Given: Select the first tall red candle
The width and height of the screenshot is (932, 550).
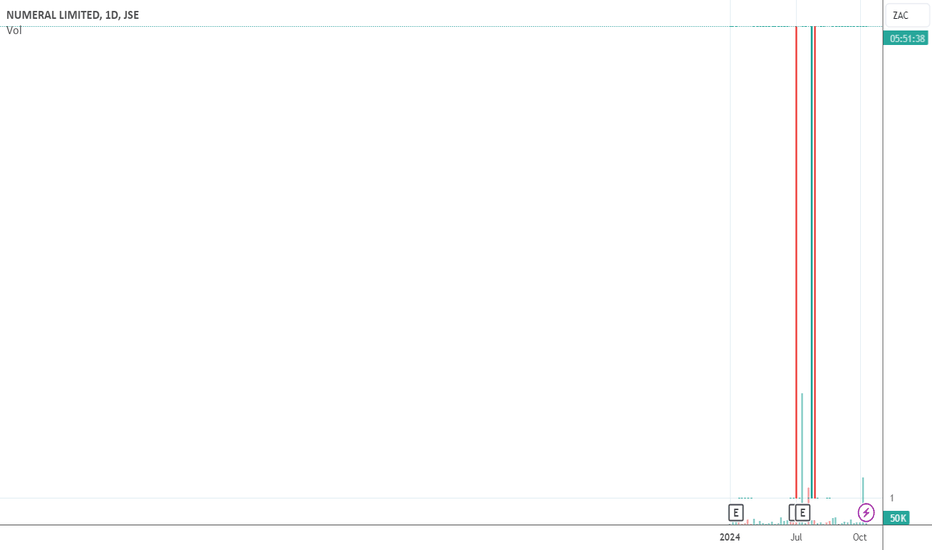Looking at the screenshot, I should 796,262.
